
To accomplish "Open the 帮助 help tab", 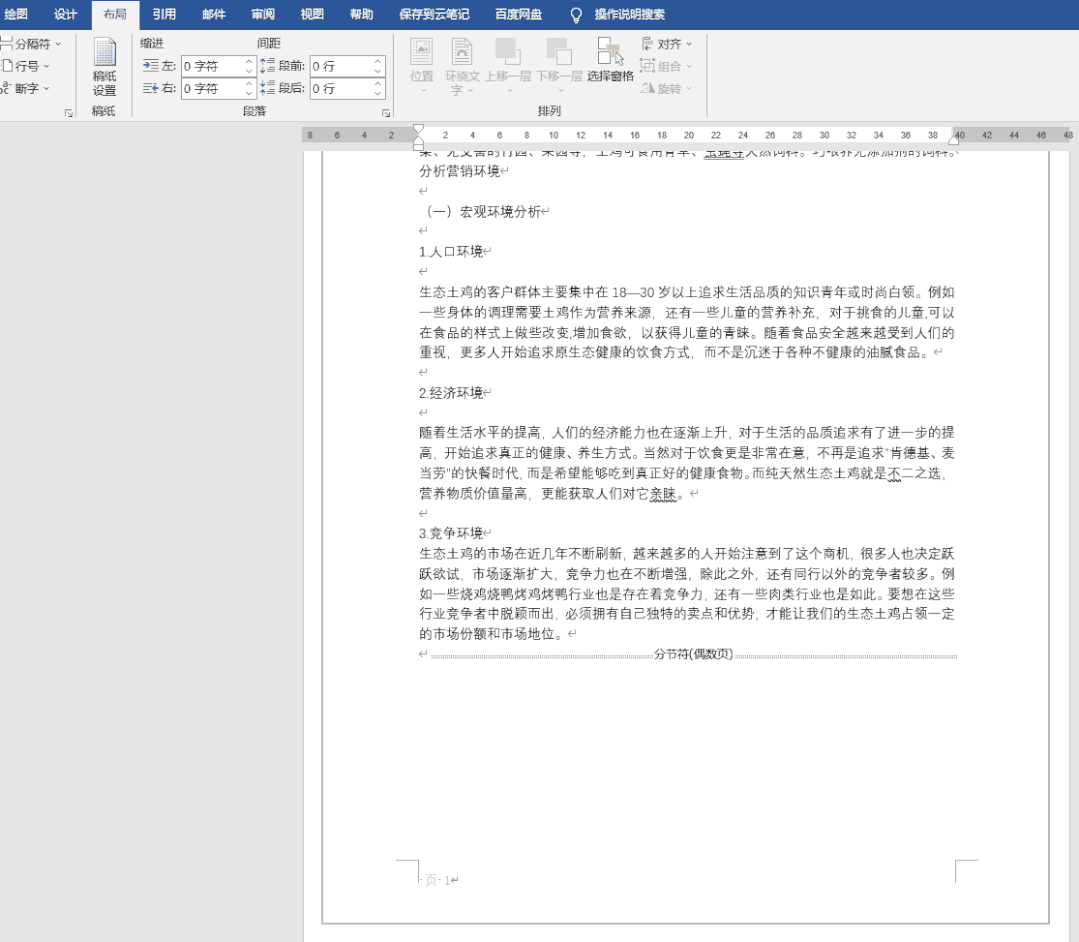I will pyautogui.click(x=361, y=14).
